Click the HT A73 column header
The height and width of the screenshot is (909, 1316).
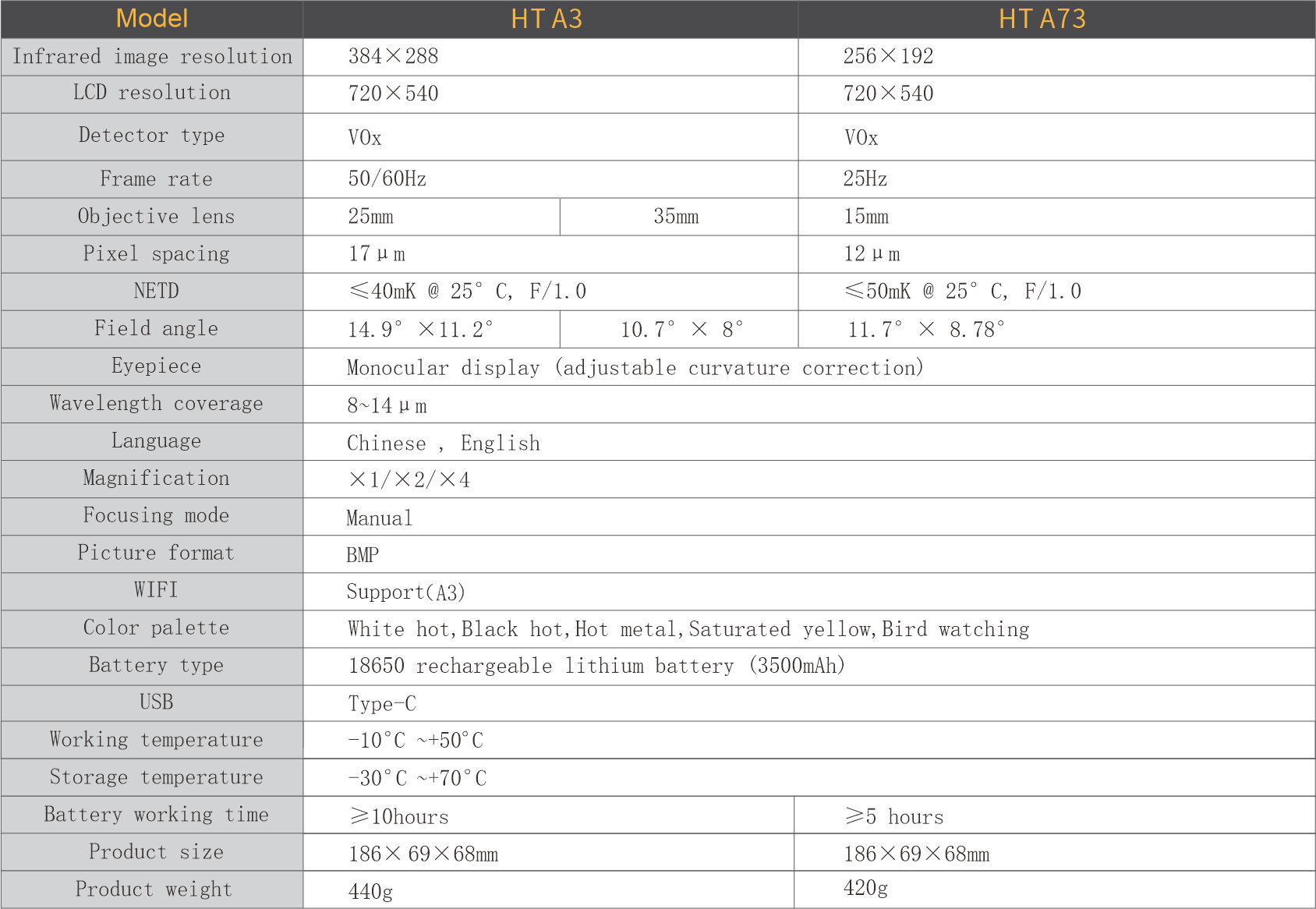[x=1042, y=19]
